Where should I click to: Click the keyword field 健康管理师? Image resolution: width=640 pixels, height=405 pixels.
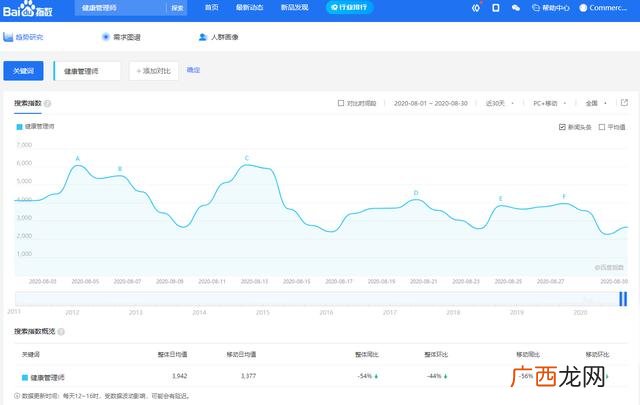(x=87, y=71)
